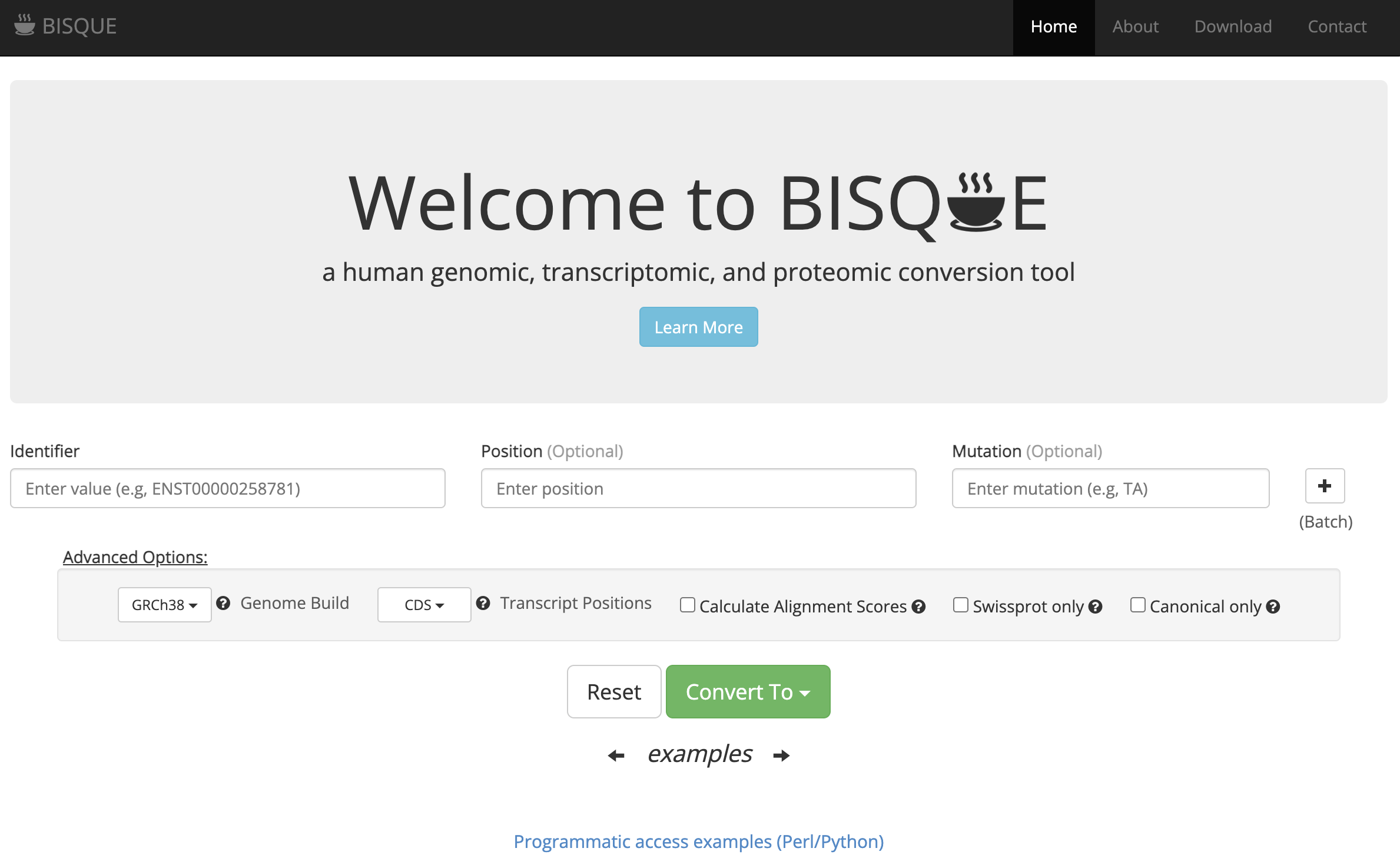Click Transcript Positions help question icon
The width and height of the screenshot is (1400, 868).
click(483, 603)
